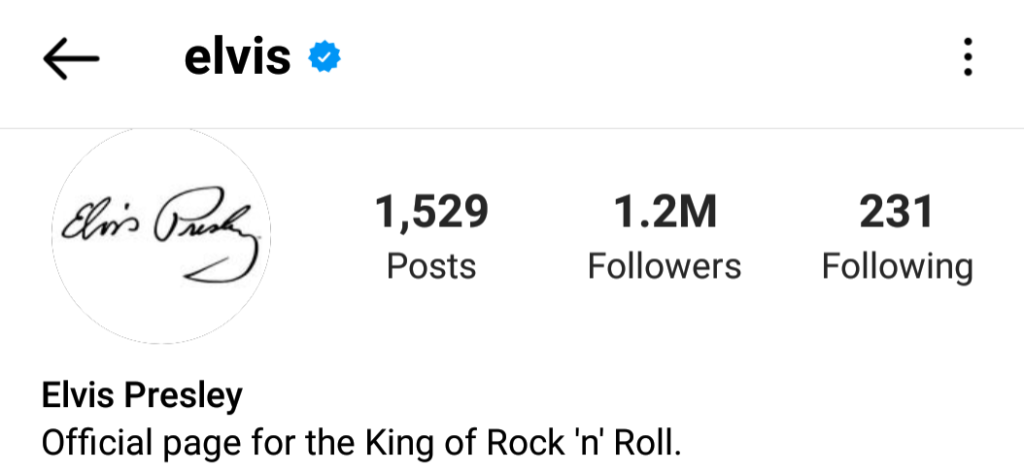Screen dimensions: 1024x474
Task: Click the 231 following count
Action: point(896,213)
